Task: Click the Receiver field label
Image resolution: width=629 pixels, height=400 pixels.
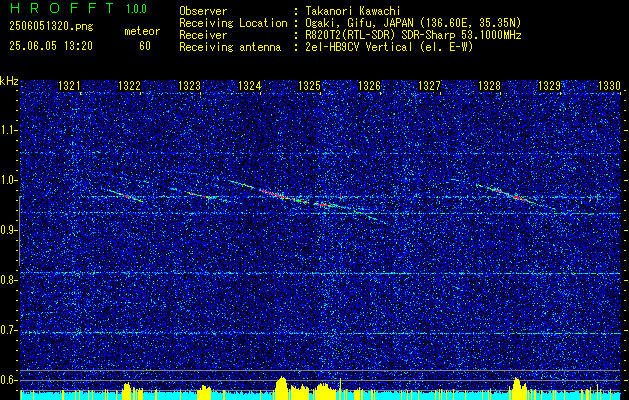Action: click(x=203, y=35)
